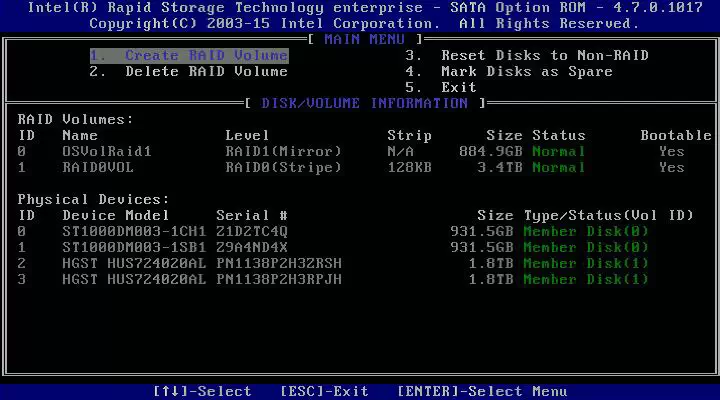This screenshot has width=720, height=400.
Task: Click the ESC Exit hint in footer
Action: point(324,392)
